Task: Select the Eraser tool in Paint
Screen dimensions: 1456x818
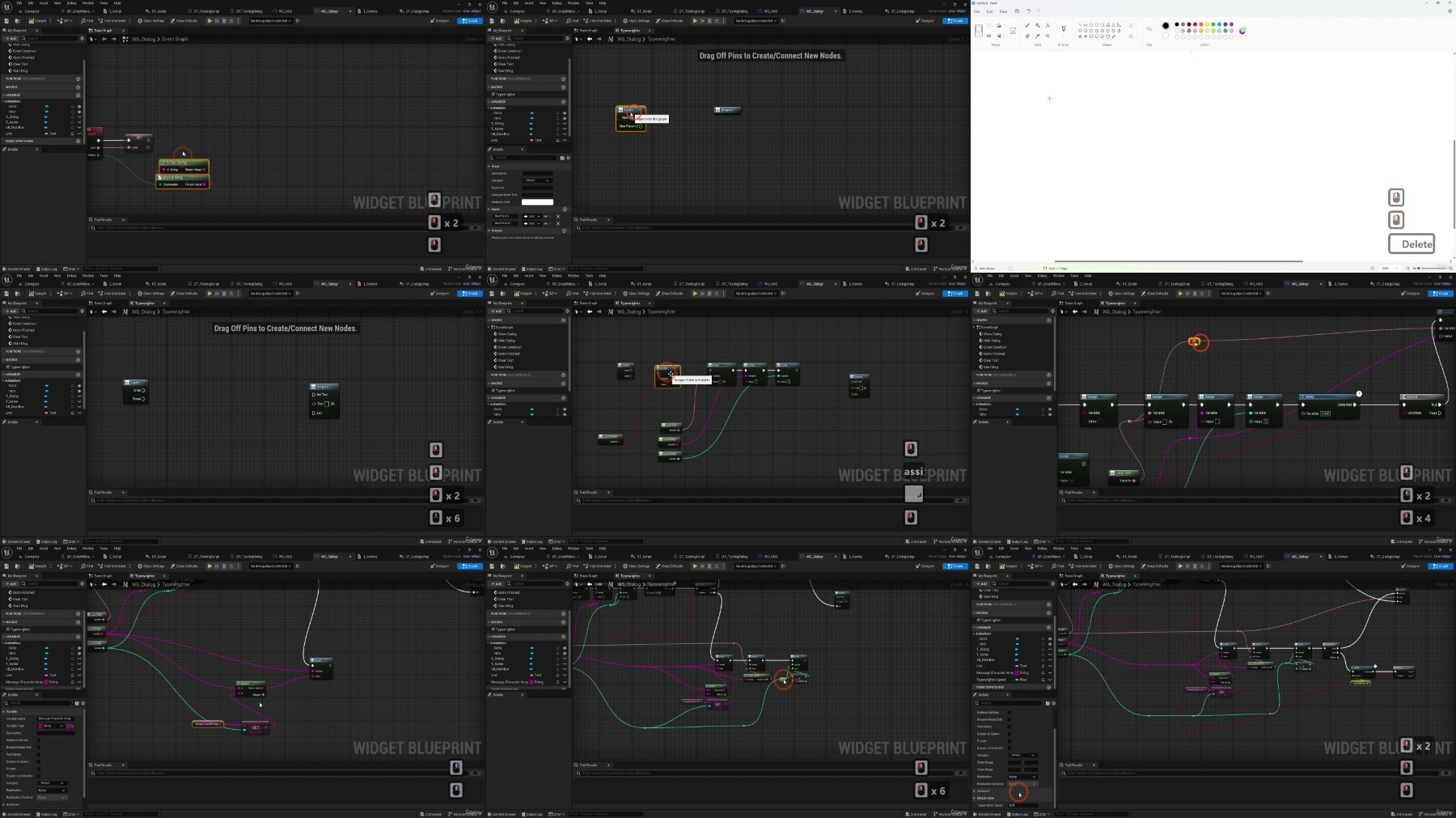Action: coord(1027,36)
